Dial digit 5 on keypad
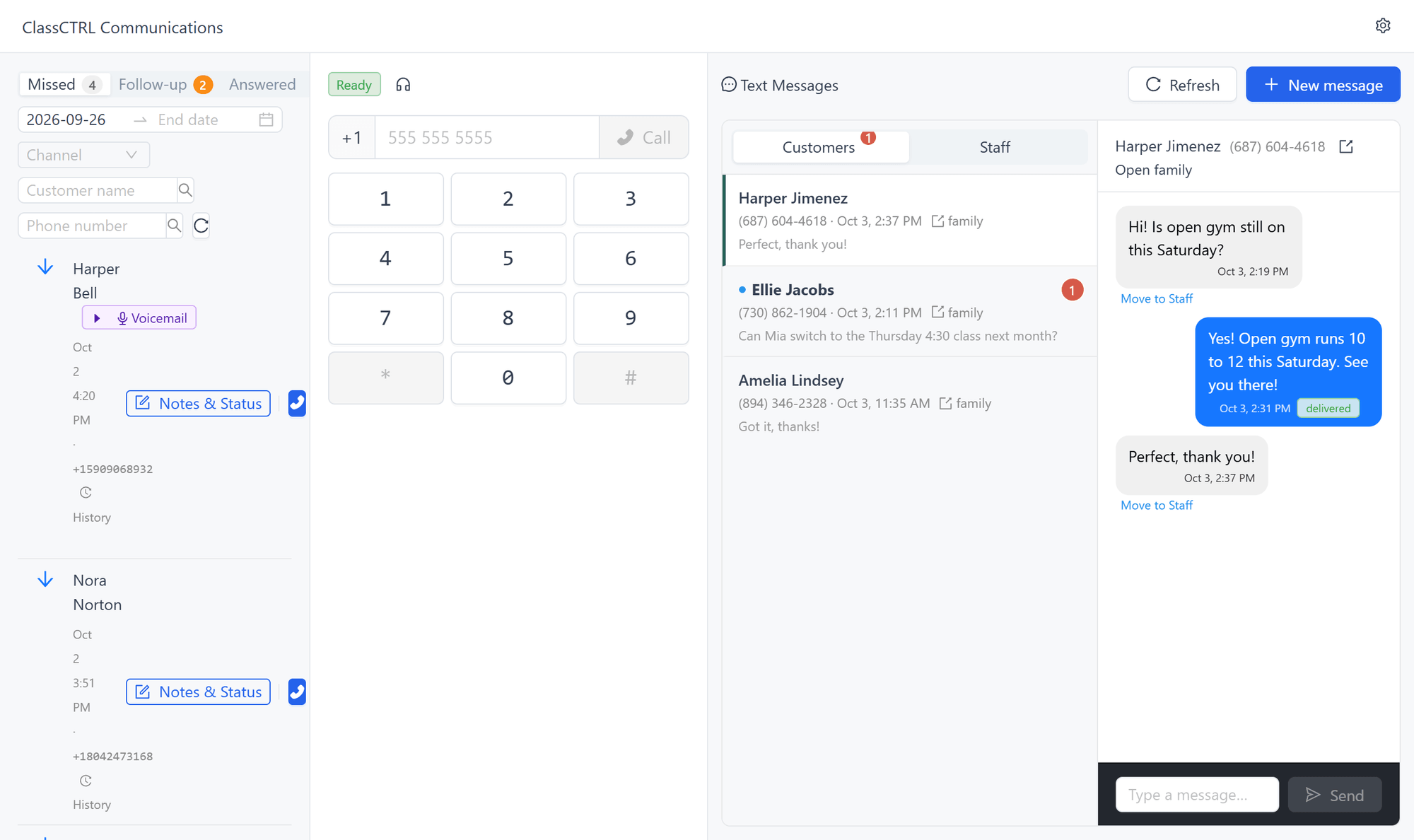The height and width of the screenshot is (840, 1414). [x=508, y=259]
